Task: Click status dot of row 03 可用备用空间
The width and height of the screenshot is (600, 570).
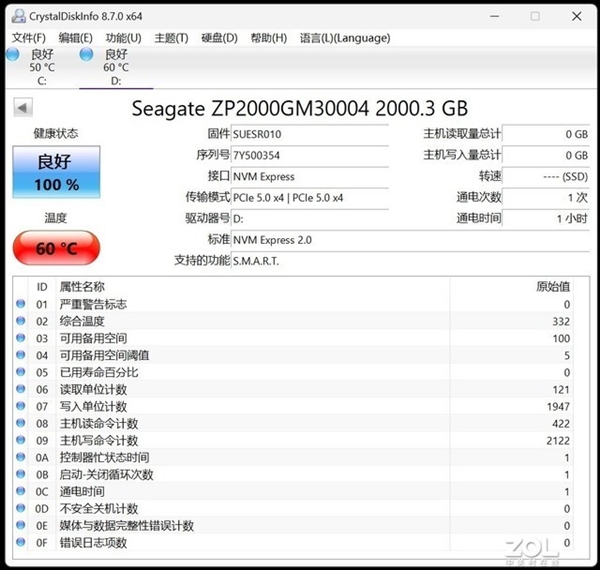Action: tap(21, 338)
